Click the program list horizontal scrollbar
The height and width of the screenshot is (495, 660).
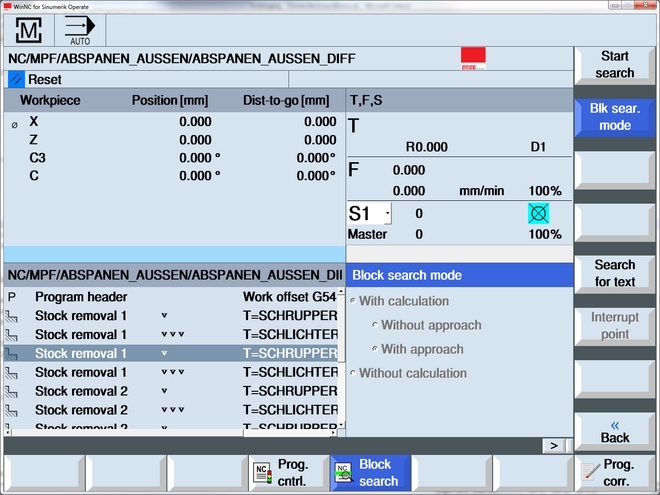[170, 432]
